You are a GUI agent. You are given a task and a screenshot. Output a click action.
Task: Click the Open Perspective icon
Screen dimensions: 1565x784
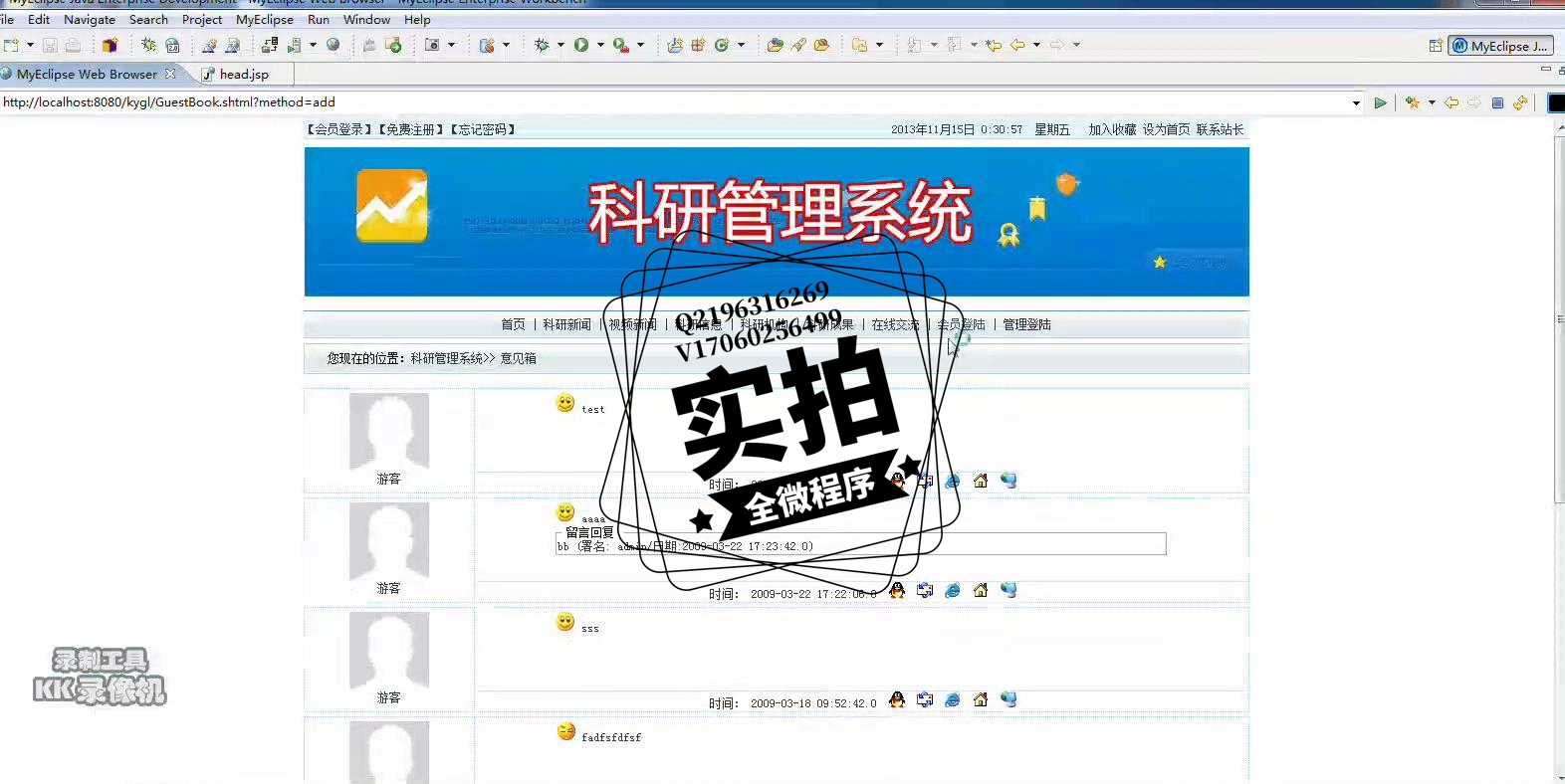1436,45
